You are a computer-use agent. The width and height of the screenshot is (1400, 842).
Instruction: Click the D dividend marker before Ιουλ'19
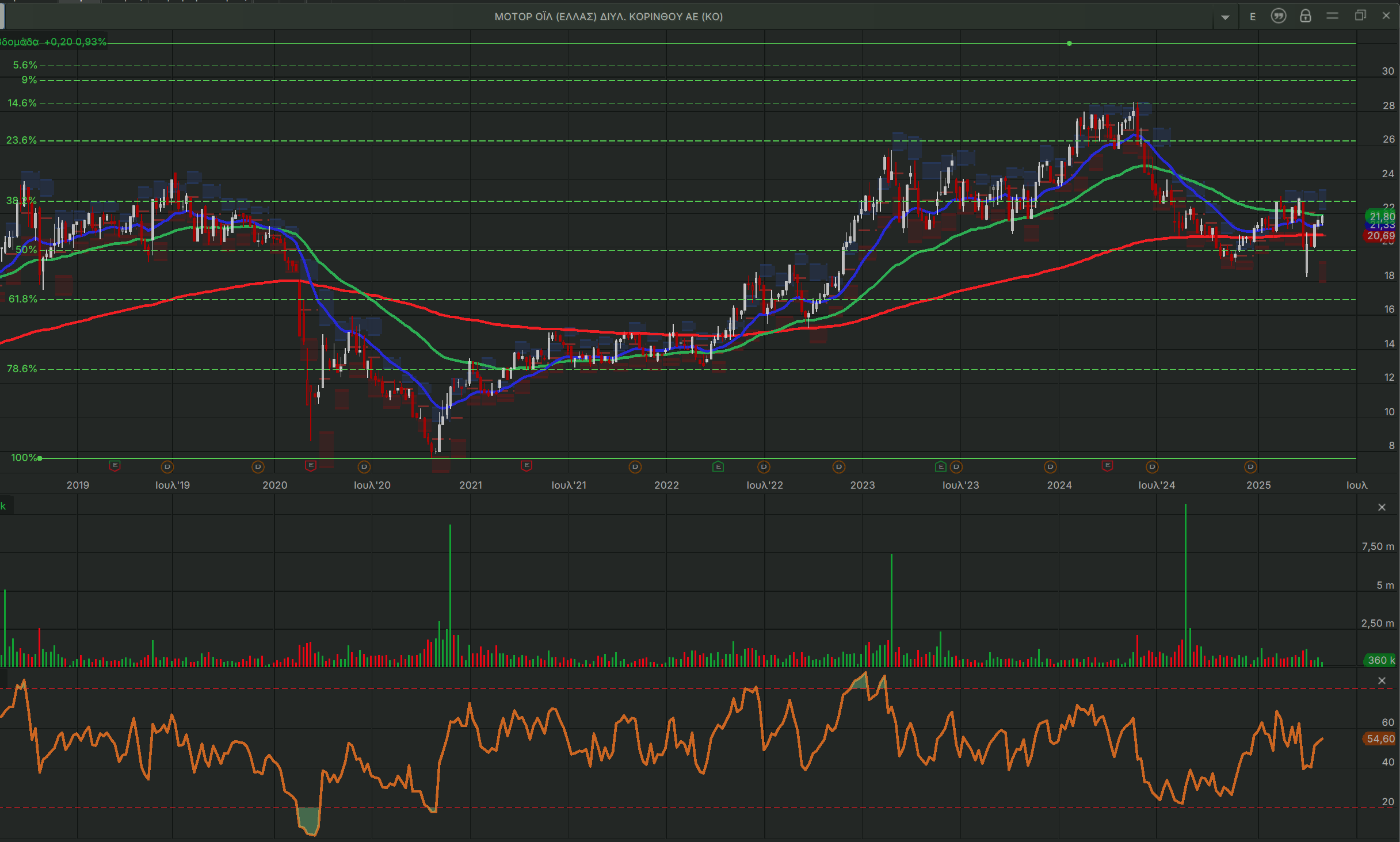pos(167,467)
